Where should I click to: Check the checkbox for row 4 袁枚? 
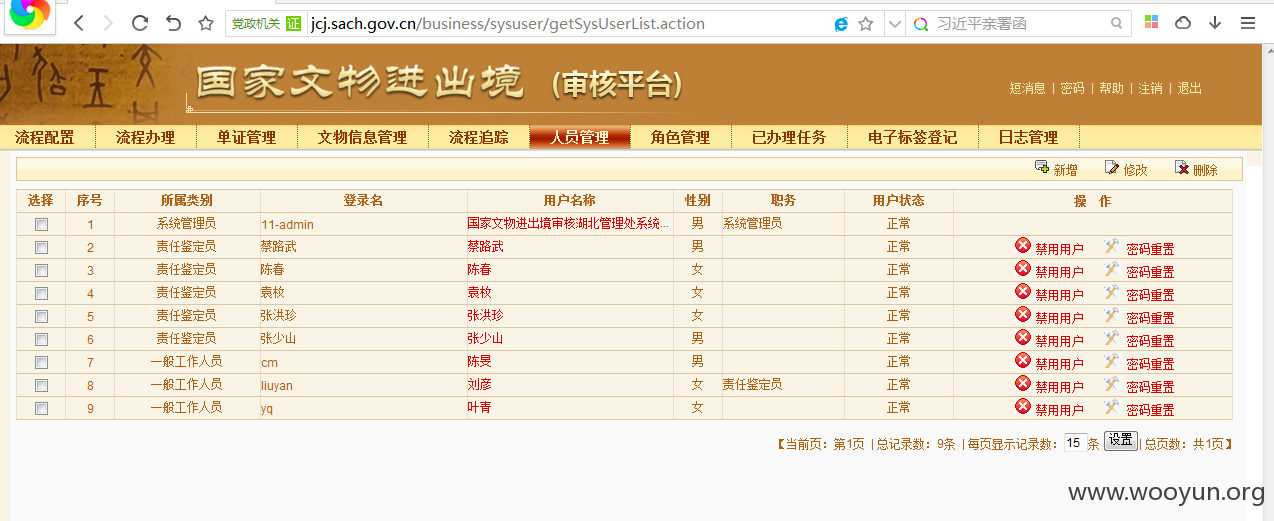click(41, 294)
